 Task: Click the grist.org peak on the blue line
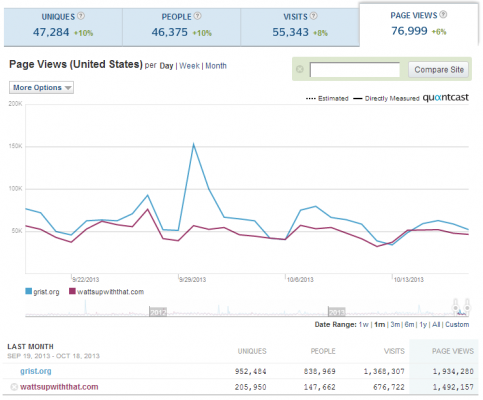click(x=193, y=144)
